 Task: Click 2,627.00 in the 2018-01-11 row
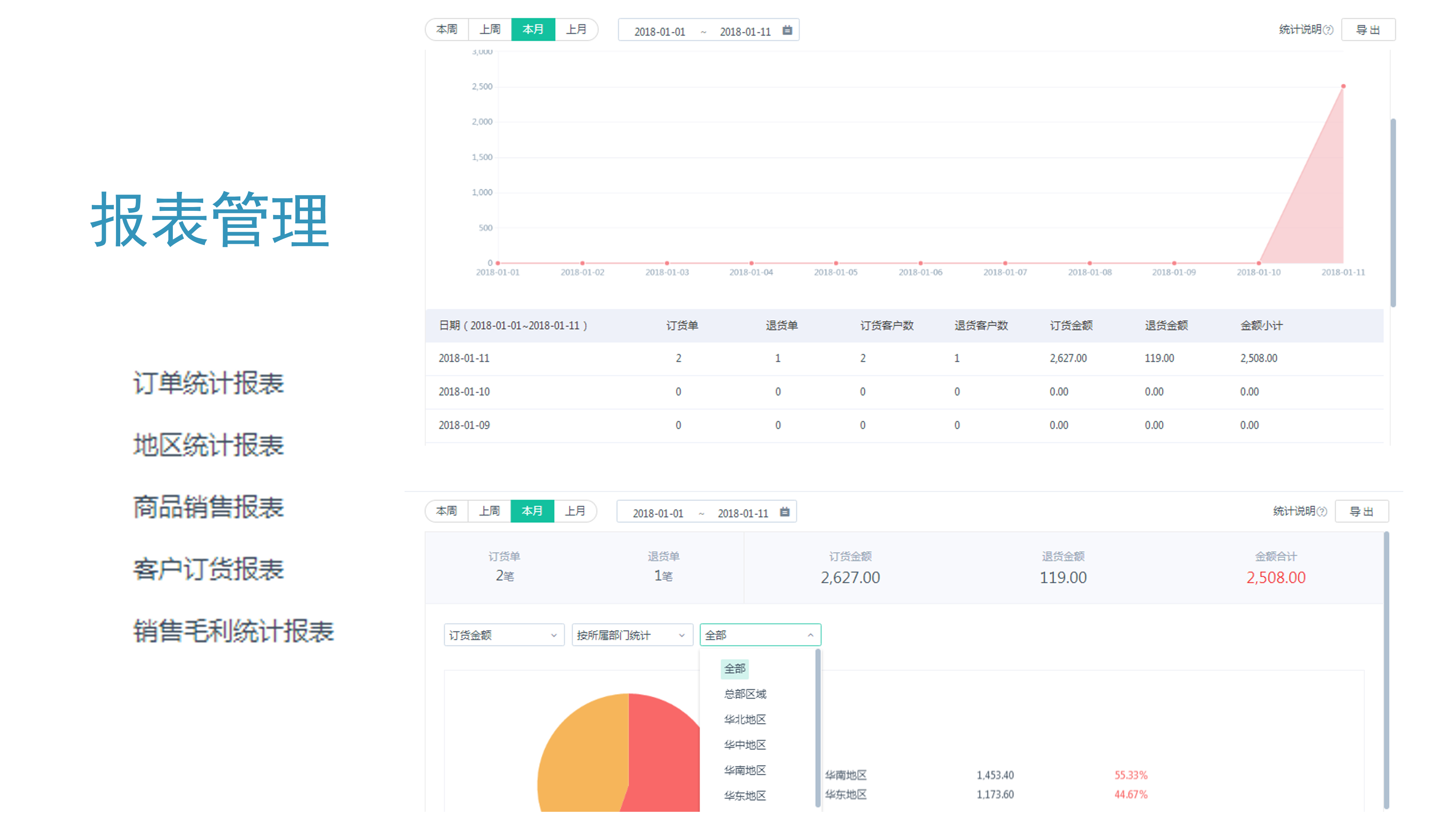tap(1068, 358)
